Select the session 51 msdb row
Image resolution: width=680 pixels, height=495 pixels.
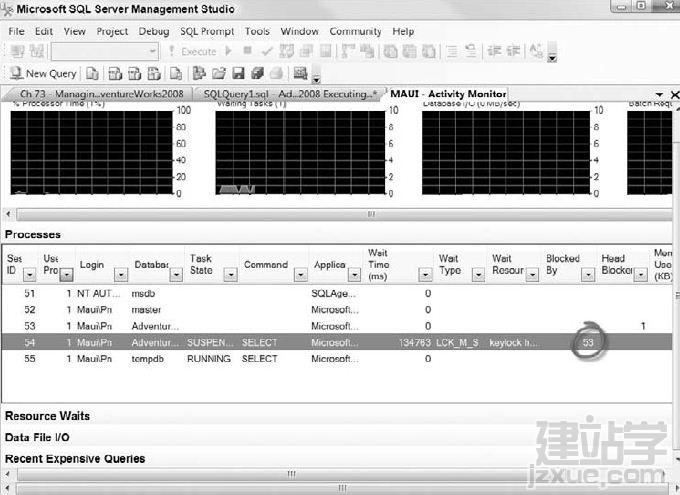coord(337,294)
